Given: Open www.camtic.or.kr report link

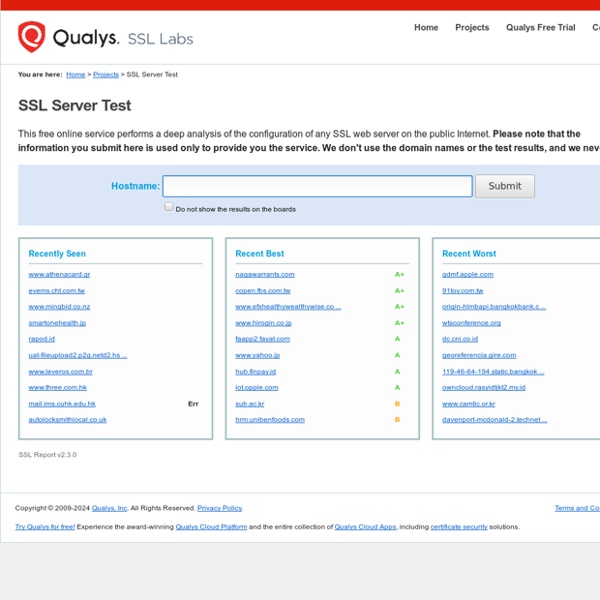Looking at the screenshot, I should [468, 404].
